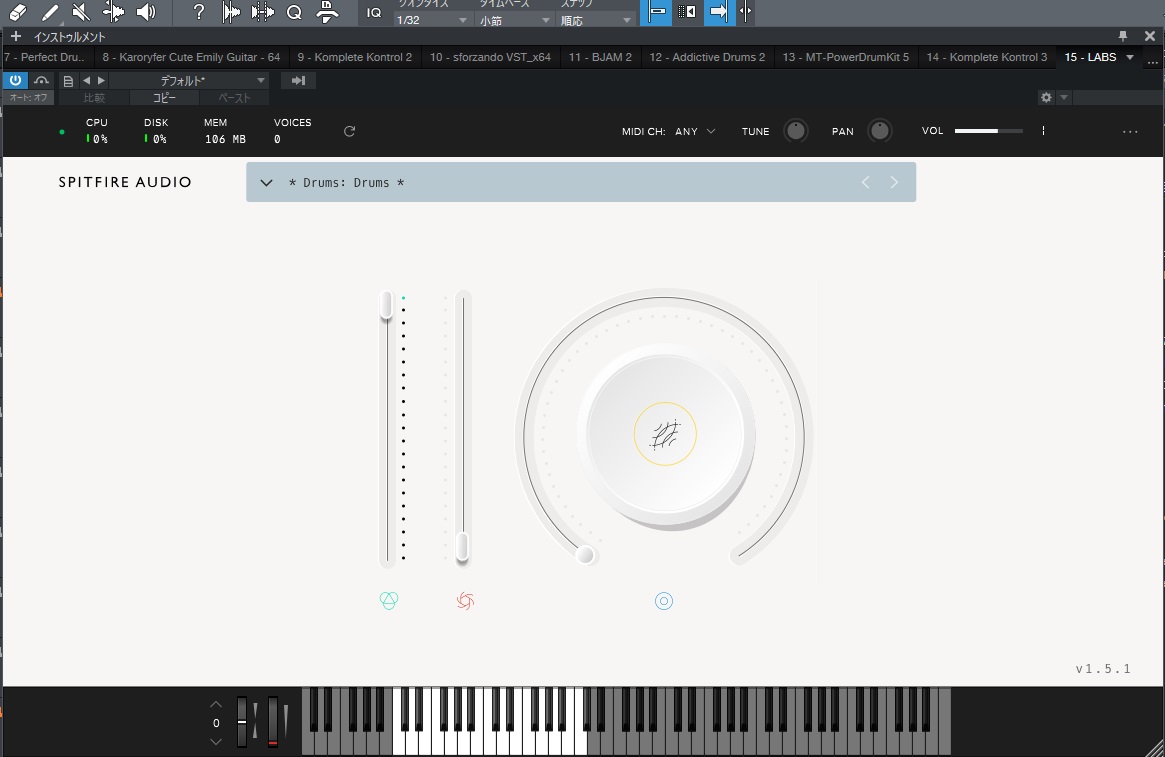Toggle the IQ input quantize button
Viewport: 1165px width, 757px height.
click(374, 12)
